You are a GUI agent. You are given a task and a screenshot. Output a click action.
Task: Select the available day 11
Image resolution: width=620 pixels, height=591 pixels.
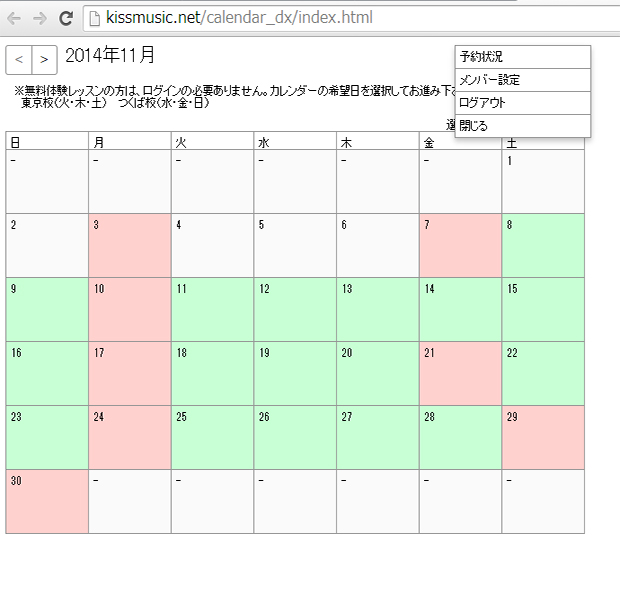[x=212, y=310]
